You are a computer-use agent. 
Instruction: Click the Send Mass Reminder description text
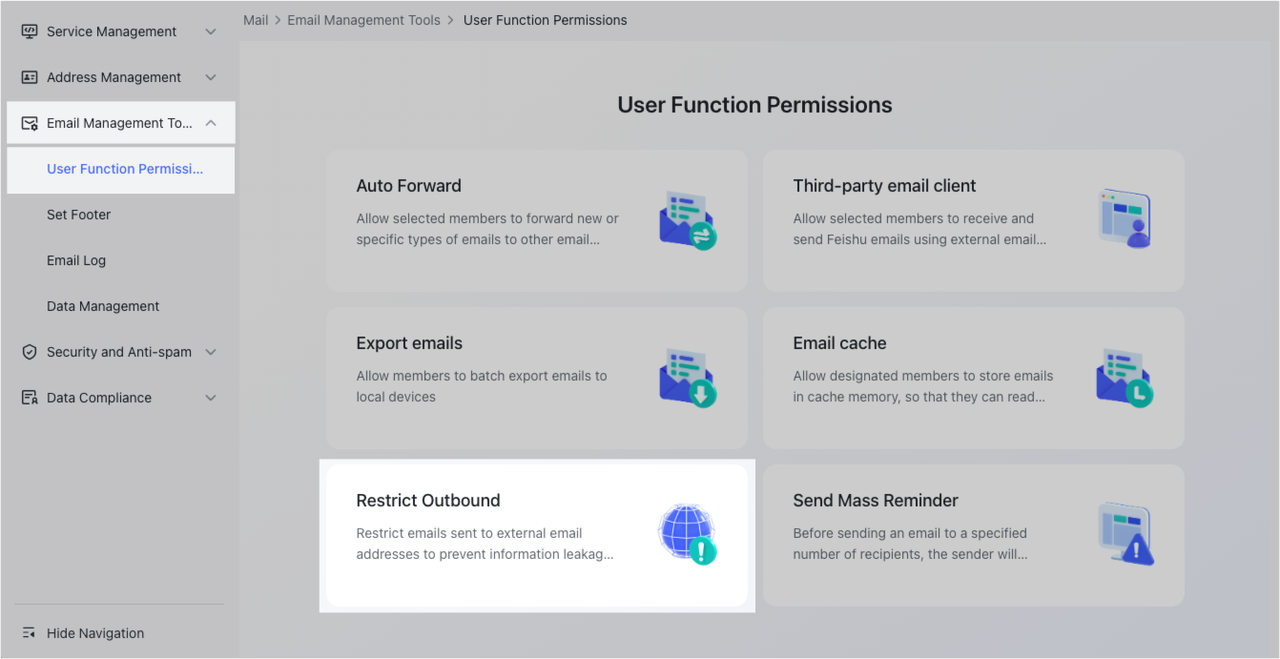coord(910,544)
